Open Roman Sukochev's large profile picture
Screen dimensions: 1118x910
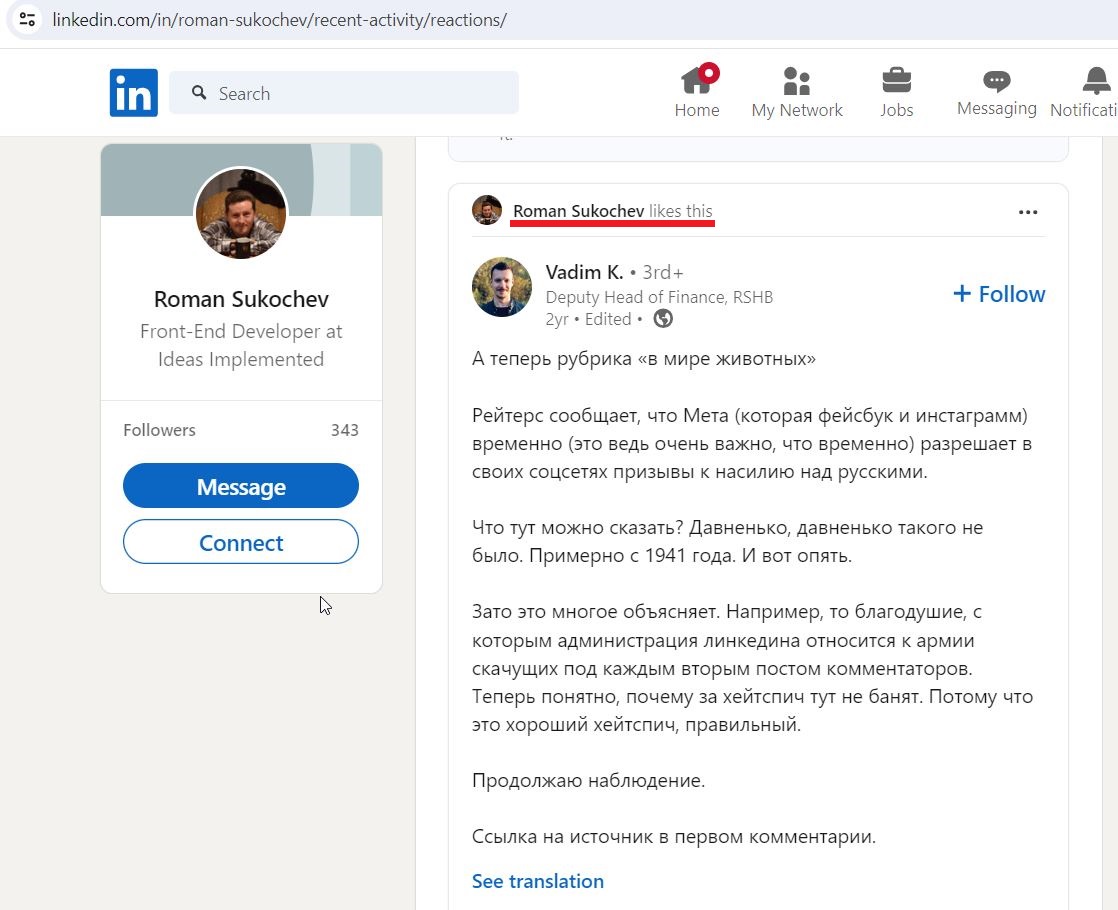coord(241,213)
